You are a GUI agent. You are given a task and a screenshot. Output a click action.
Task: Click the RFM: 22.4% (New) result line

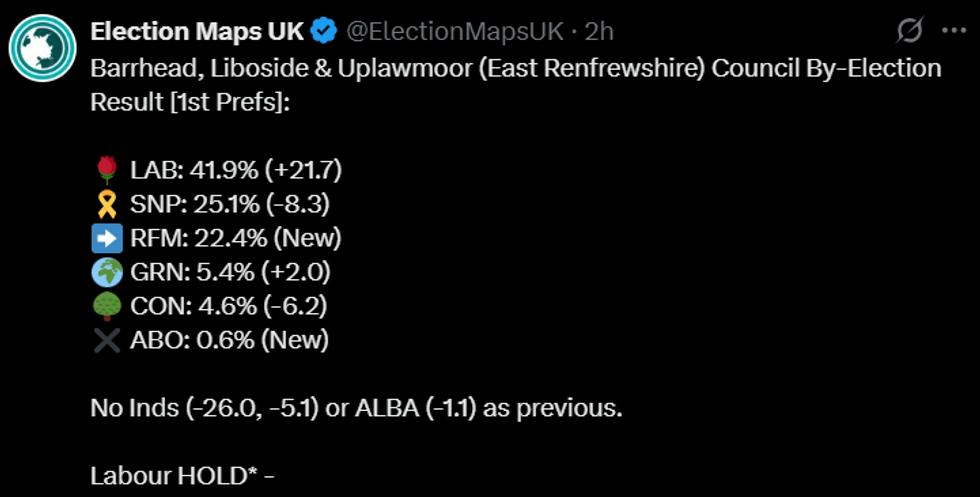(236, 239)
